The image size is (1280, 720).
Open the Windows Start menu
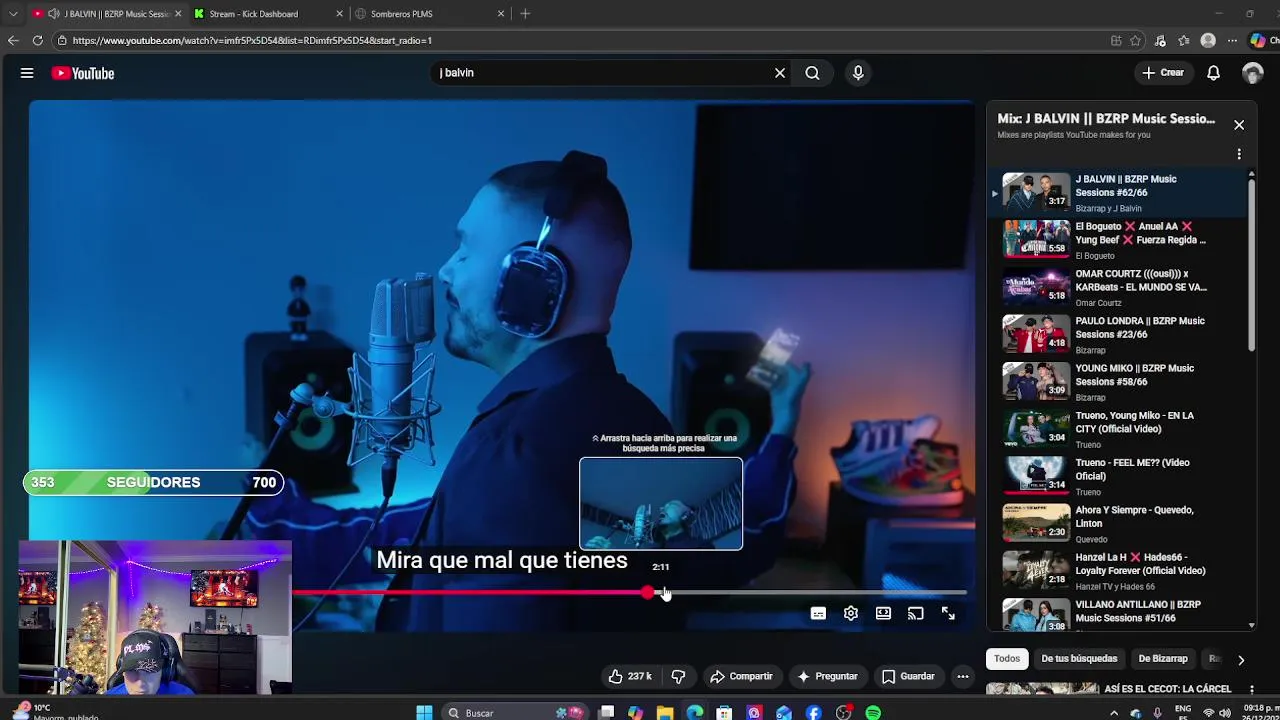point(424,713)
